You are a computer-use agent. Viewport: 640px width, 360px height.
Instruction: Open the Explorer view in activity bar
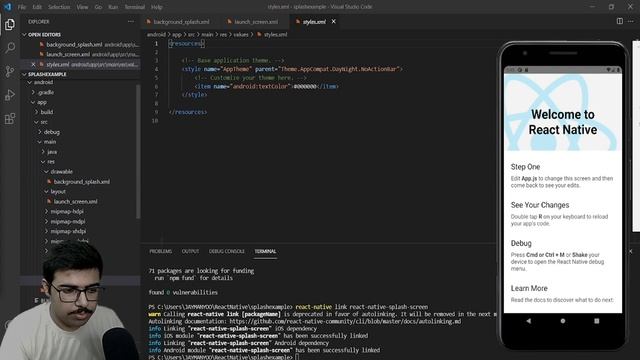[10, 24]
